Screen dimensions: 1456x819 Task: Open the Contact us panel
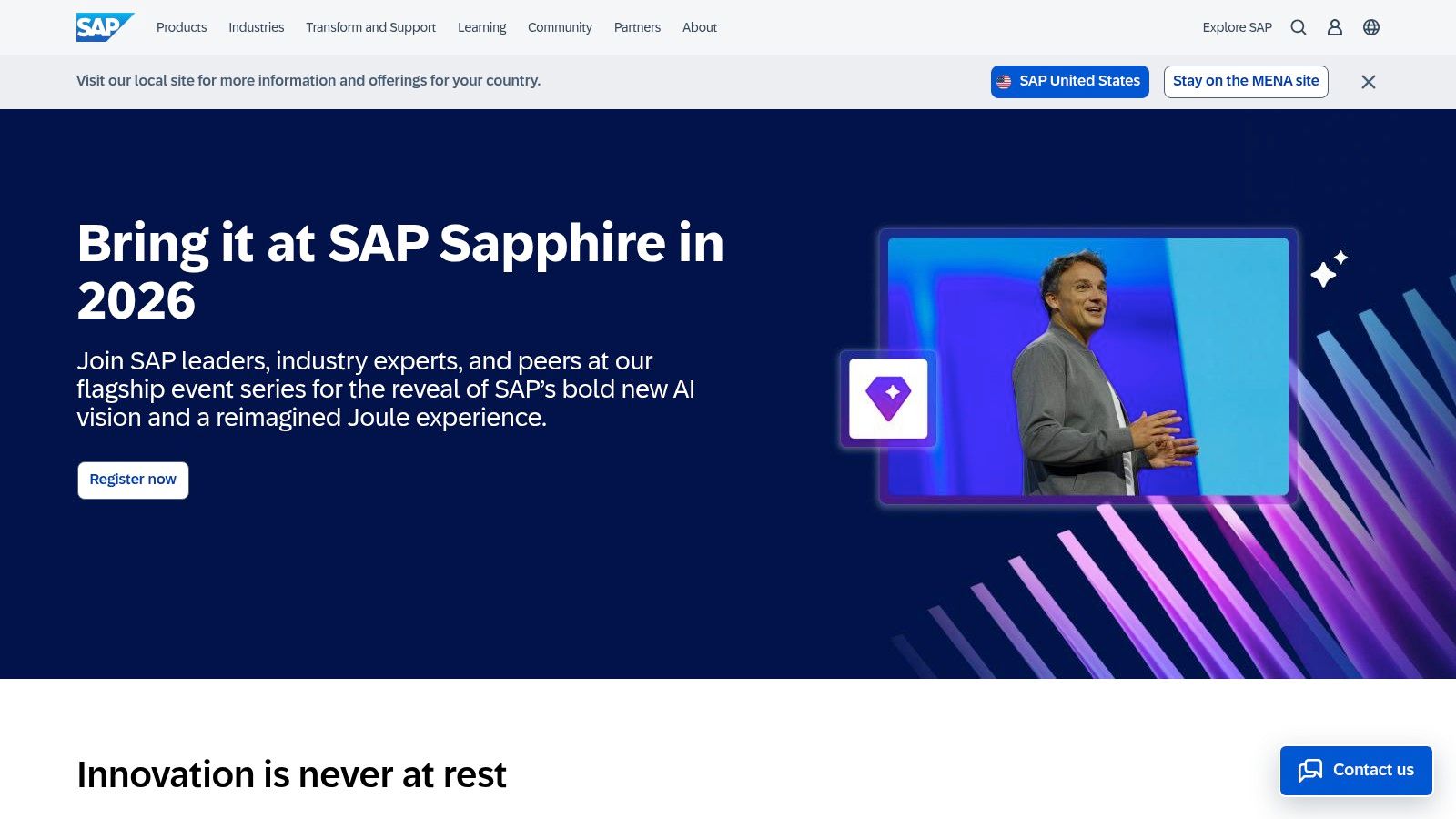1355,770
